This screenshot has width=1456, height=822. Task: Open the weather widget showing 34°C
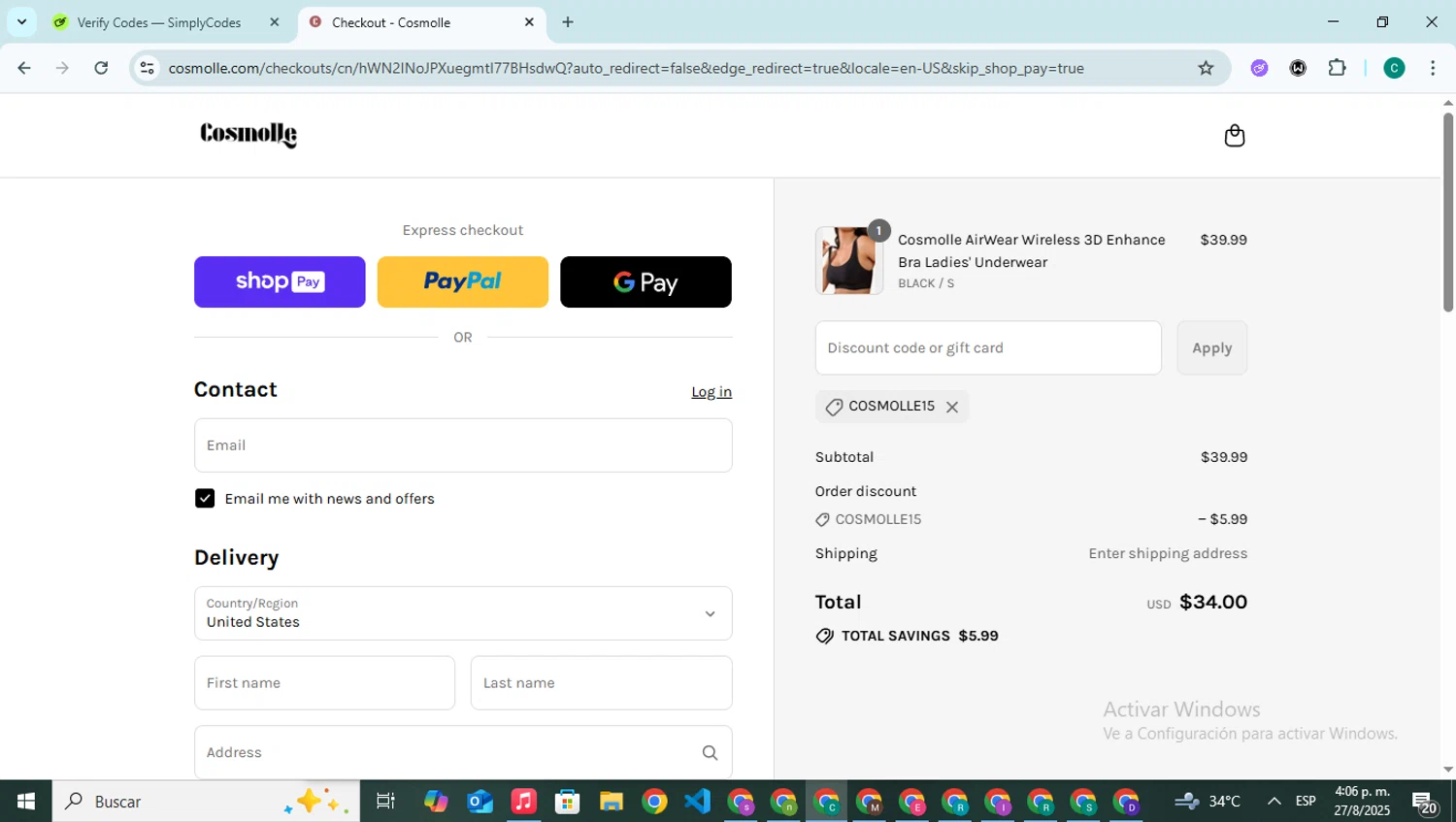click(x=1208, y=802)
